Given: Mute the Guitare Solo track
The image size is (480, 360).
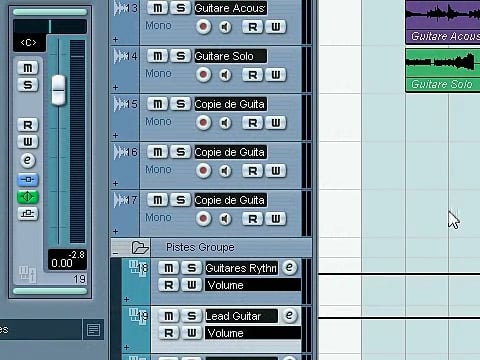Looking at the screenshot, I should (158, 56).
